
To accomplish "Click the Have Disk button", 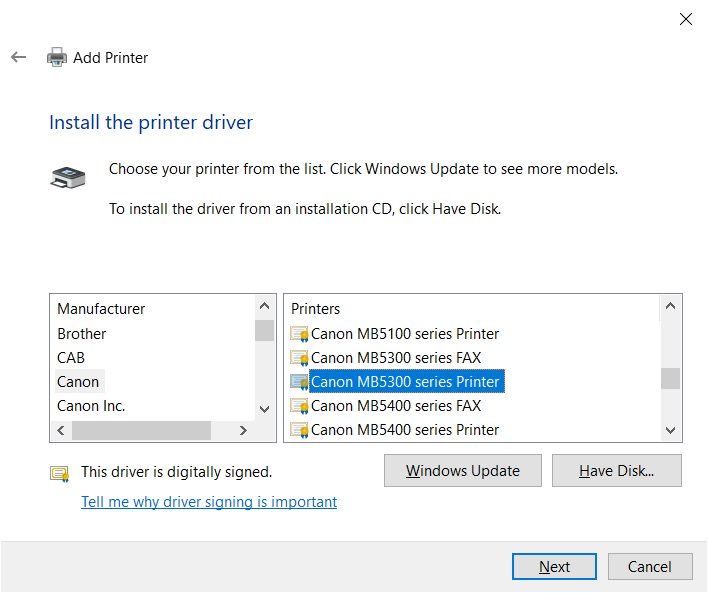I will pyautogui.click(x=617, y=471).
